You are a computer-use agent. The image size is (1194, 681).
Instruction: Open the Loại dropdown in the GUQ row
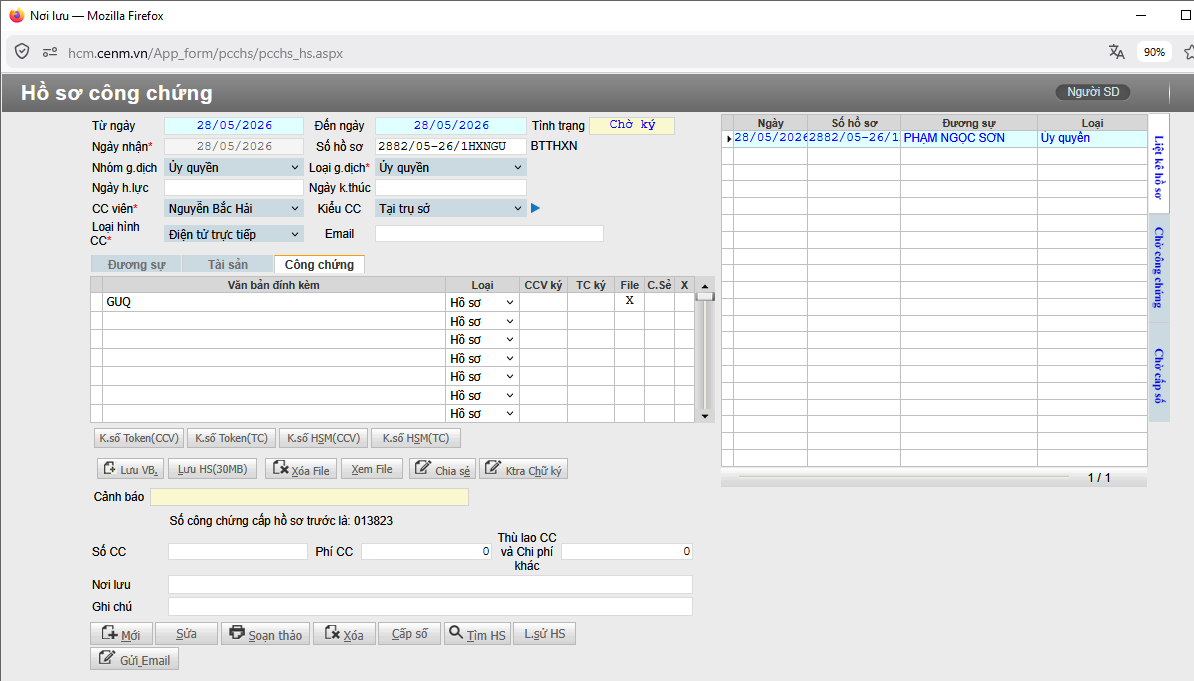point(482,302)
